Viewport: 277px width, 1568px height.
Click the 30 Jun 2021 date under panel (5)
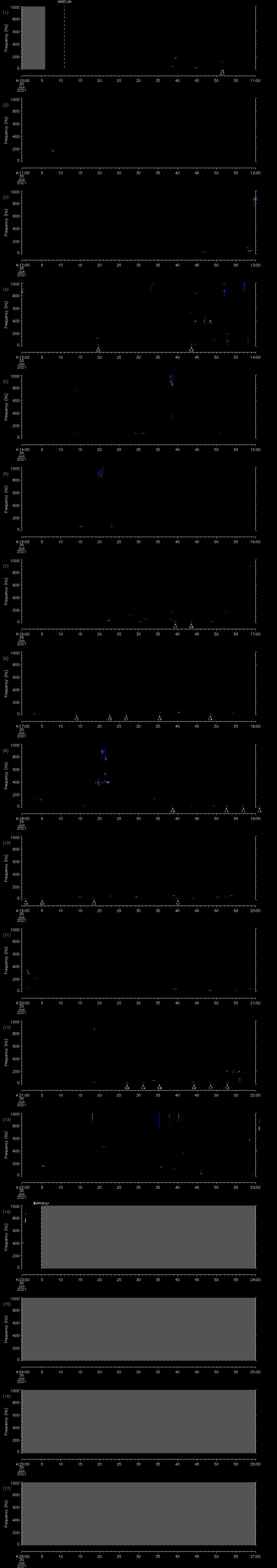point(21,457)
